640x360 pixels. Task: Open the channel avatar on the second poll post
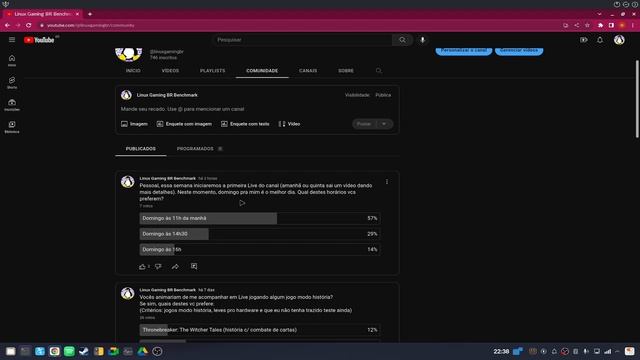[x=127, y=293]
